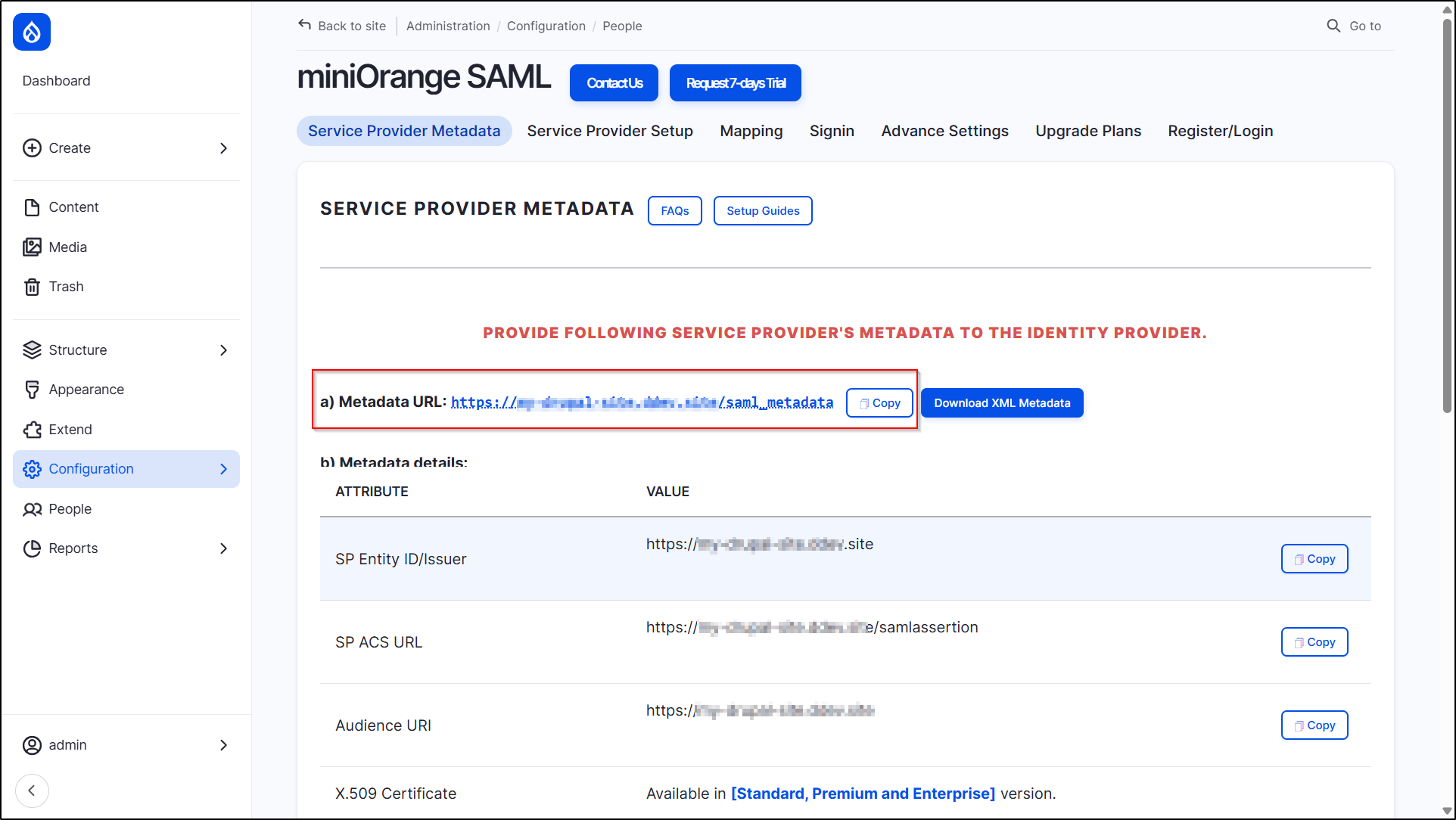Screen dimensions: 1456x820
Task: Collapse the sidebar with the chevron button
Action: tap(32, 790)
